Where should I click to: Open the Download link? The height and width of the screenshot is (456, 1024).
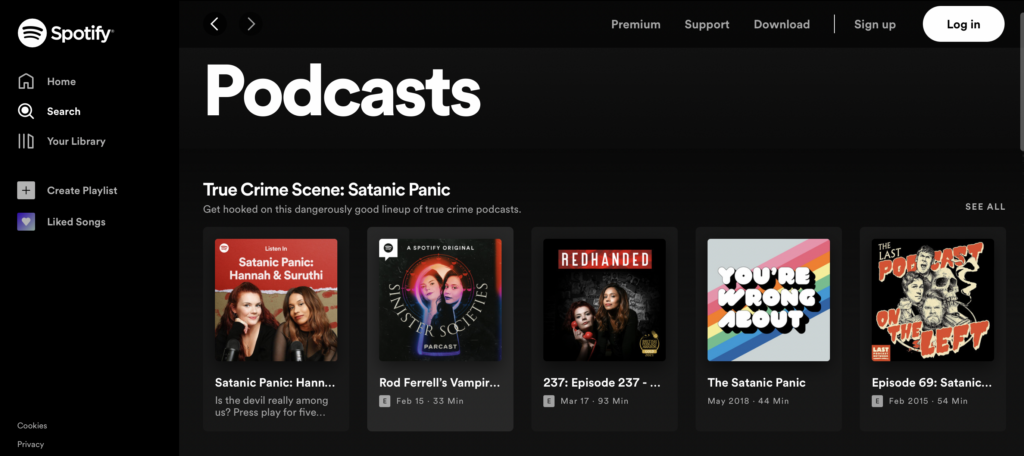782,25
